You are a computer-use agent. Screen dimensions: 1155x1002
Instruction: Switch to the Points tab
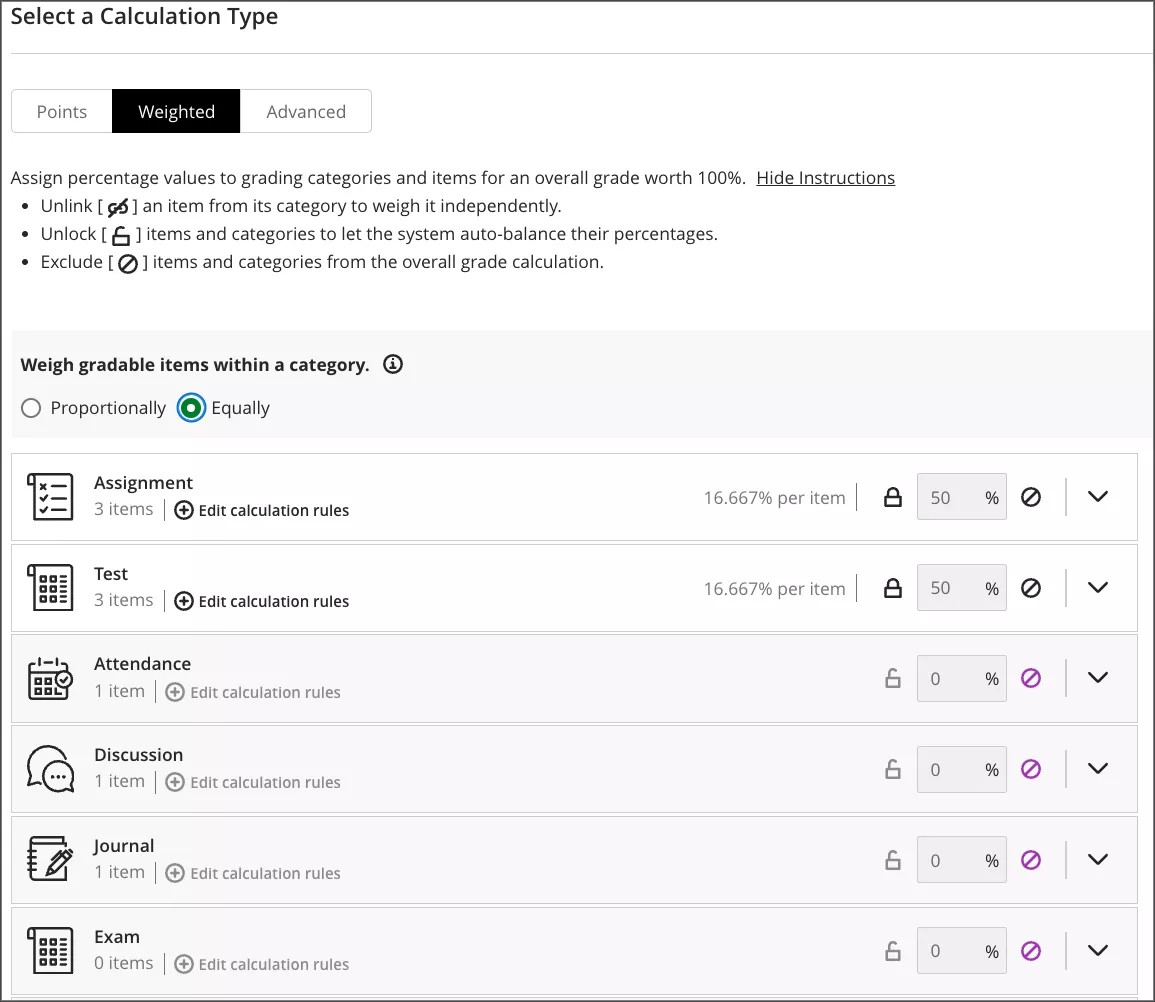(61, 111)
